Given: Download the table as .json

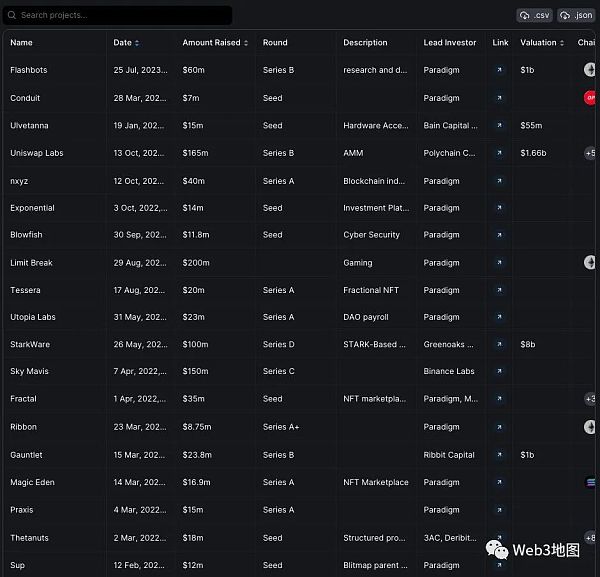Looking at the screenshot, I should (576, 15).
